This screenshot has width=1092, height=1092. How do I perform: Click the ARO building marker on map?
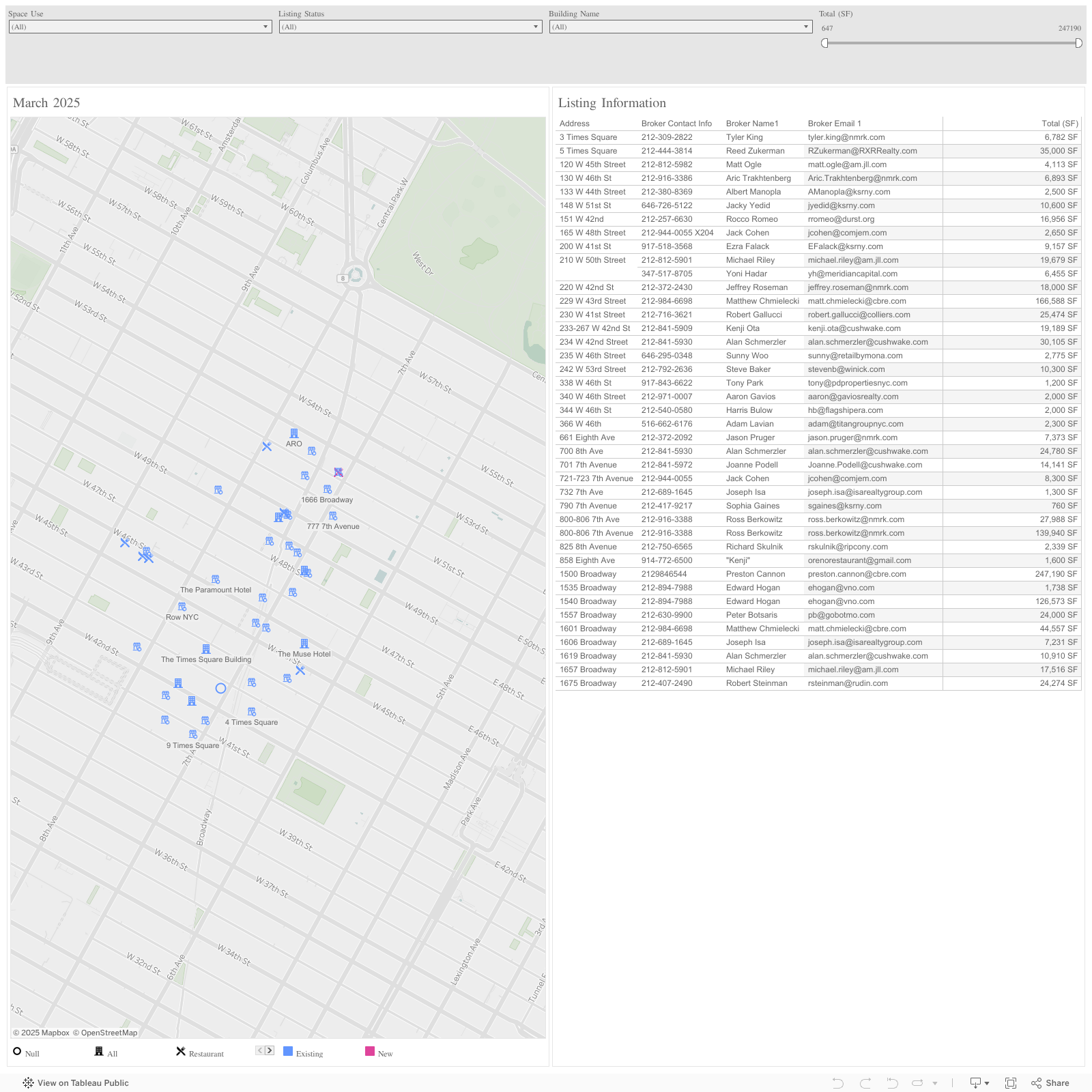click(x=294, y=433)
